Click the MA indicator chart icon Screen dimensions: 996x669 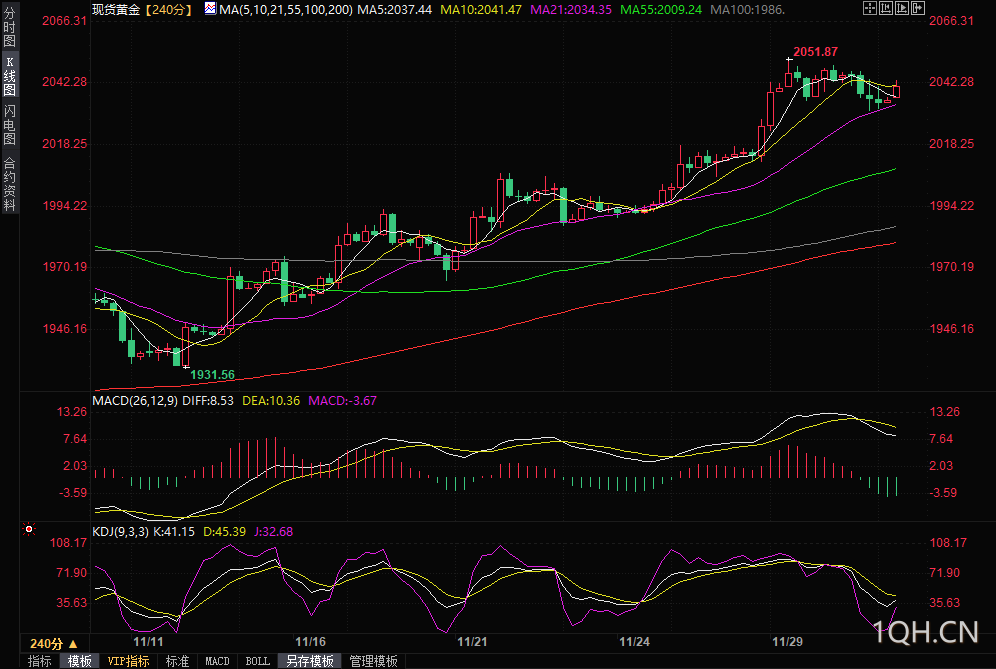(x=210, y=9)
